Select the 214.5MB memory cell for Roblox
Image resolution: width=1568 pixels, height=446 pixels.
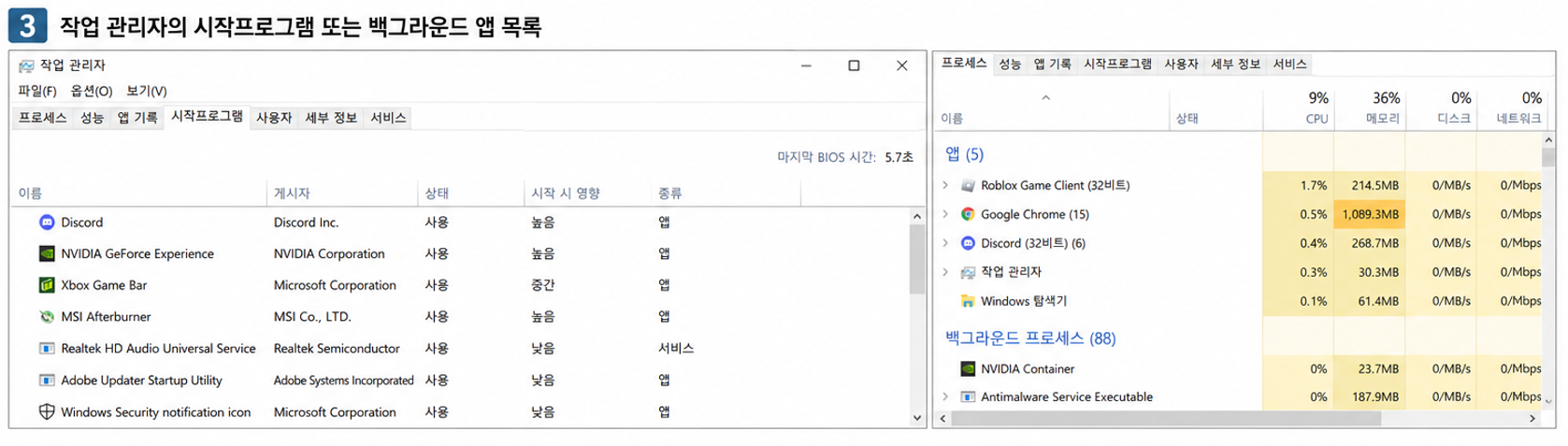click(1369, 185)
